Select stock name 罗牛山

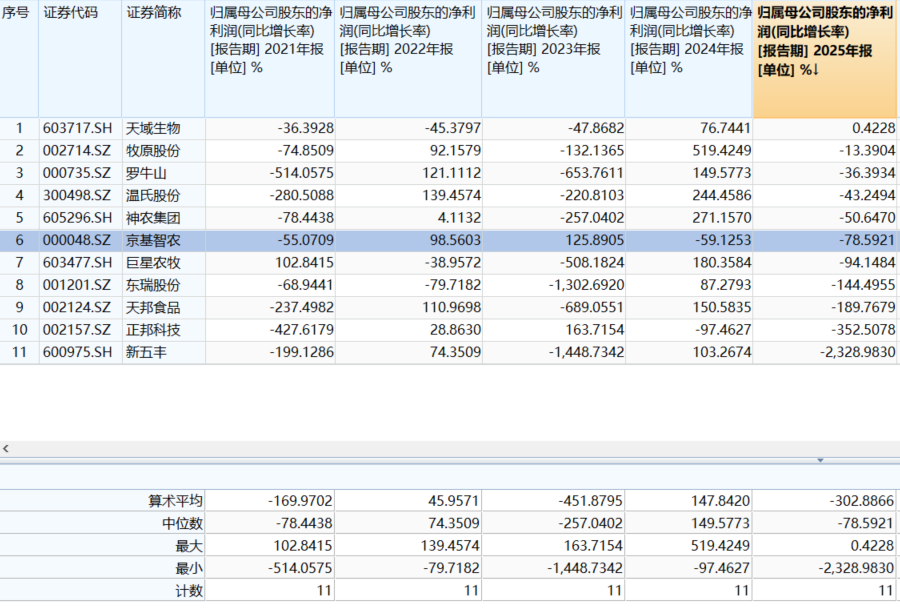point(146,173)
